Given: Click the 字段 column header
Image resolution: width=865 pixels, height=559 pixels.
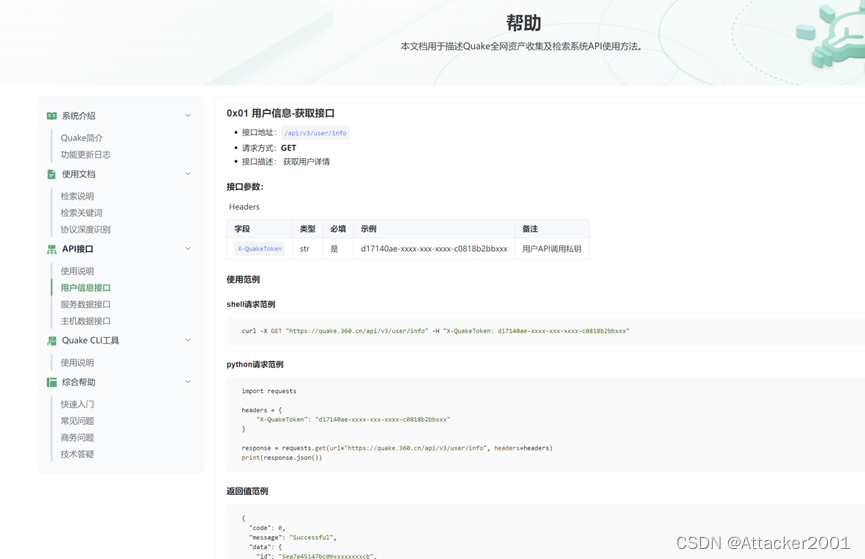Looking at the screenshot, I should (242, 229).
